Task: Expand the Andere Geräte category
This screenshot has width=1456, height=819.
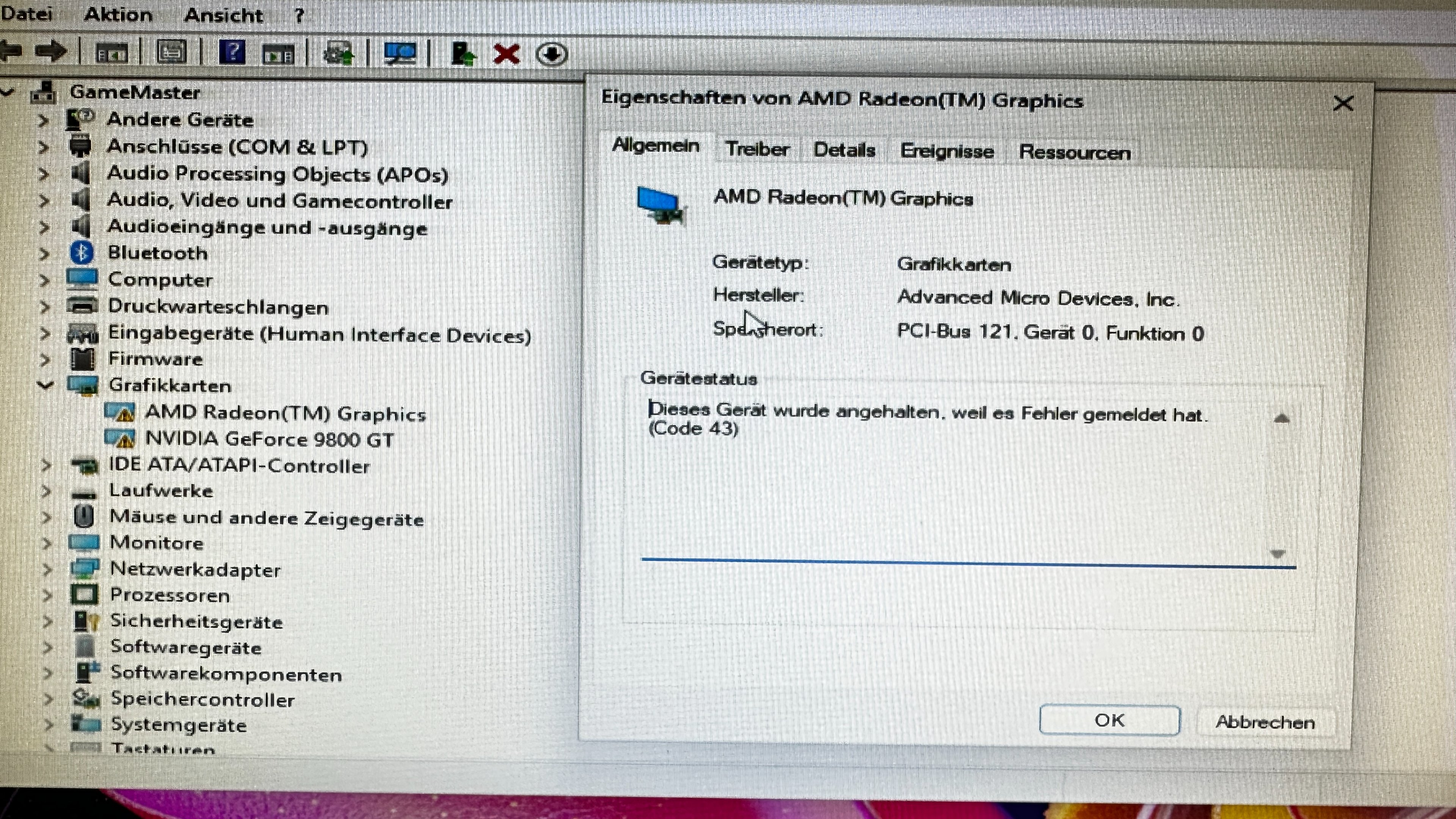Action: [43, 121]
